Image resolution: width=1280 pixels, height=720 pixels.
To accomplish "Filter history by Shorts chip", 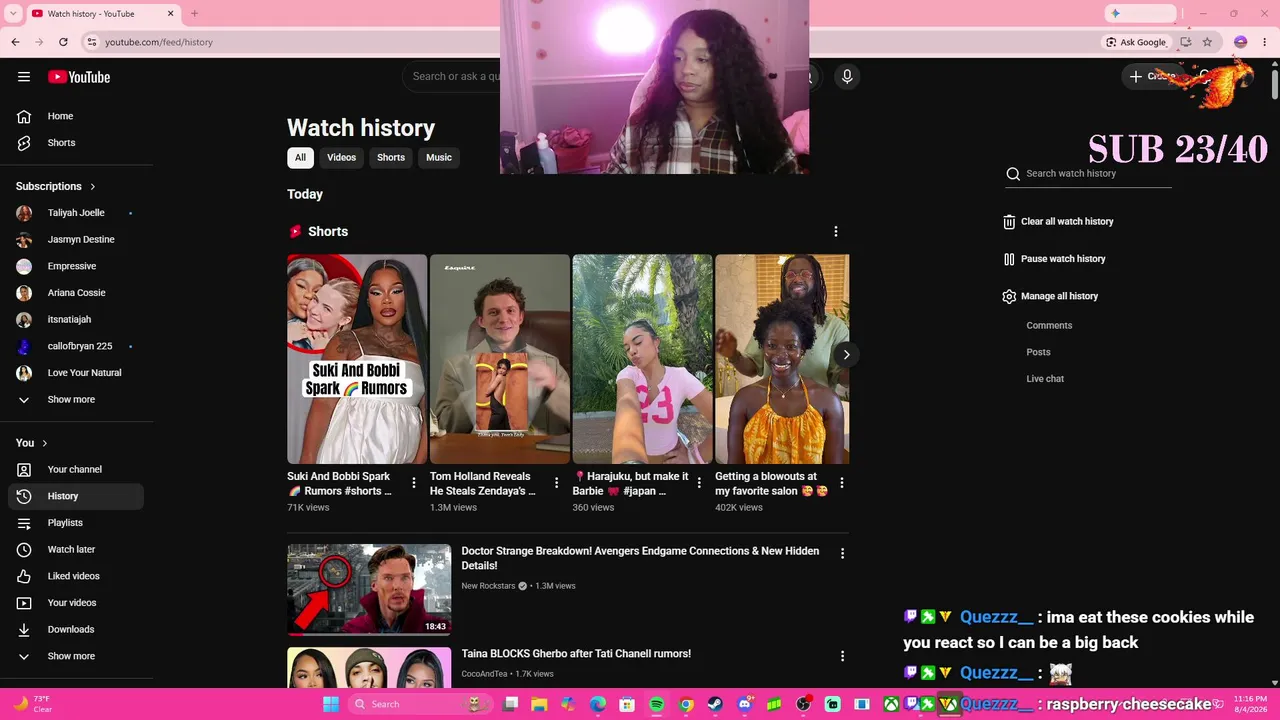I will point(391,157).
